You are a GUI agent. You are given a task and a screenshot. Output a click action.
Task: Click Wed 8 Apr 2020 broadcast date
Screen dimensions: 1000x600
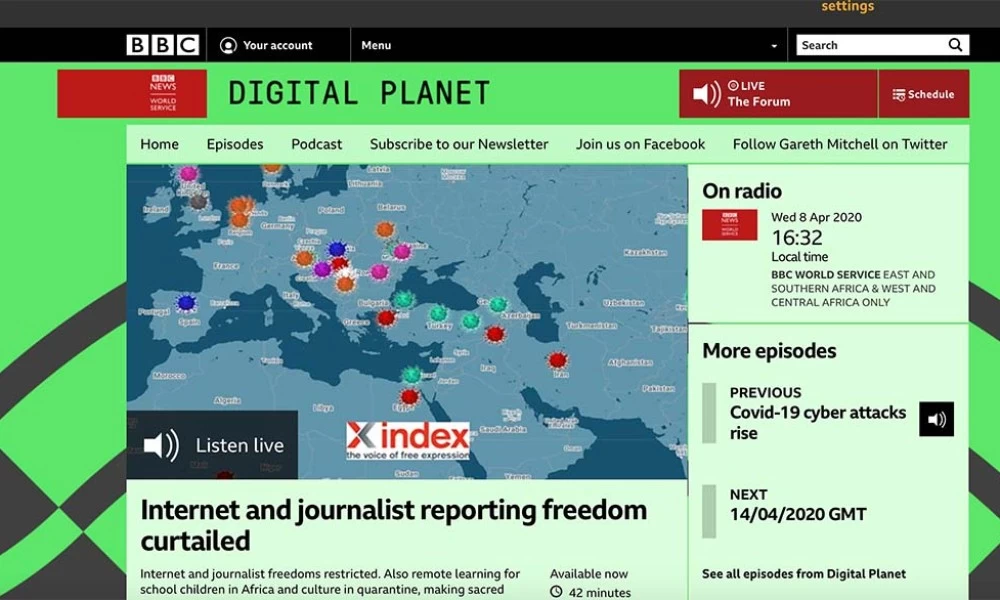point(816,217)
